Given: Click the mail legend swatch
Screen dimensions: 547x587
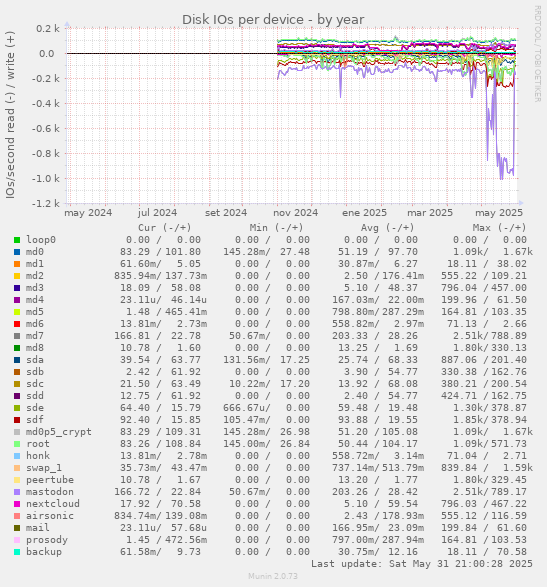Looking at the screenshot, I should coord(17,528).
